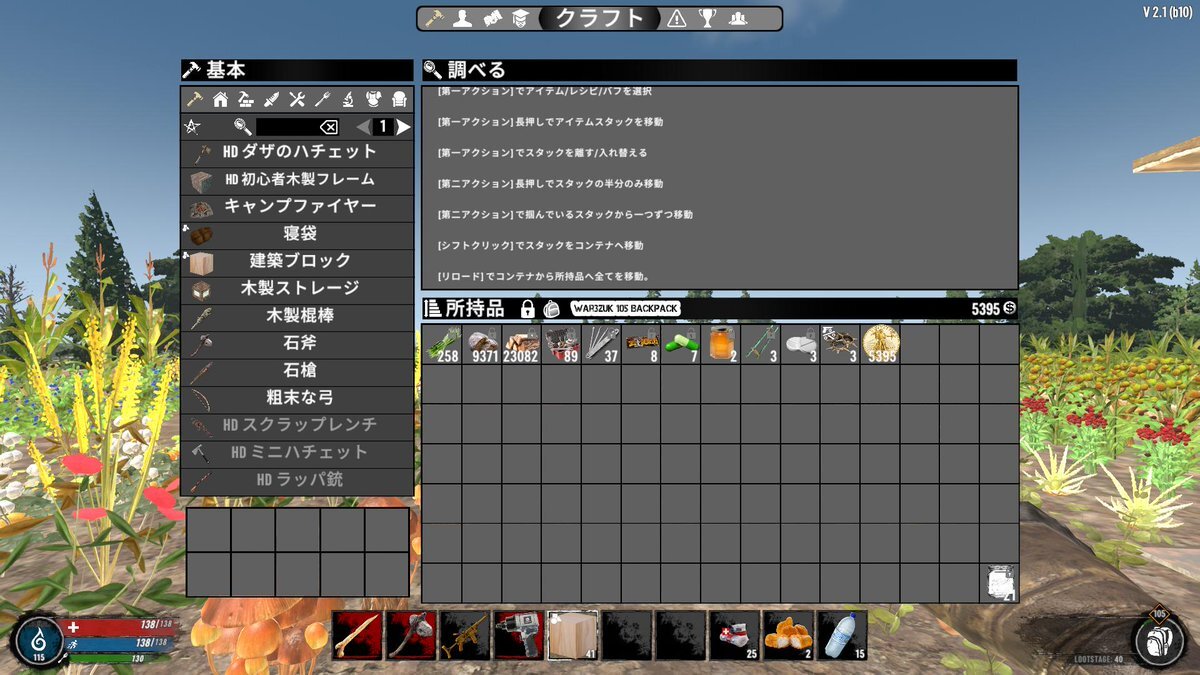The width and height of the screenshot is (1200, 675).
Task: Select the 石斧 recipe
Action: 297,345
